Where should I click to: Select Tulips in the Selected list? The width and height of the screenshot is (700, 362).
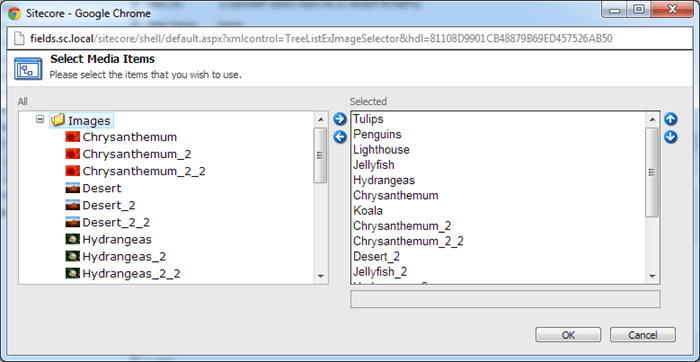pos(368,119)
